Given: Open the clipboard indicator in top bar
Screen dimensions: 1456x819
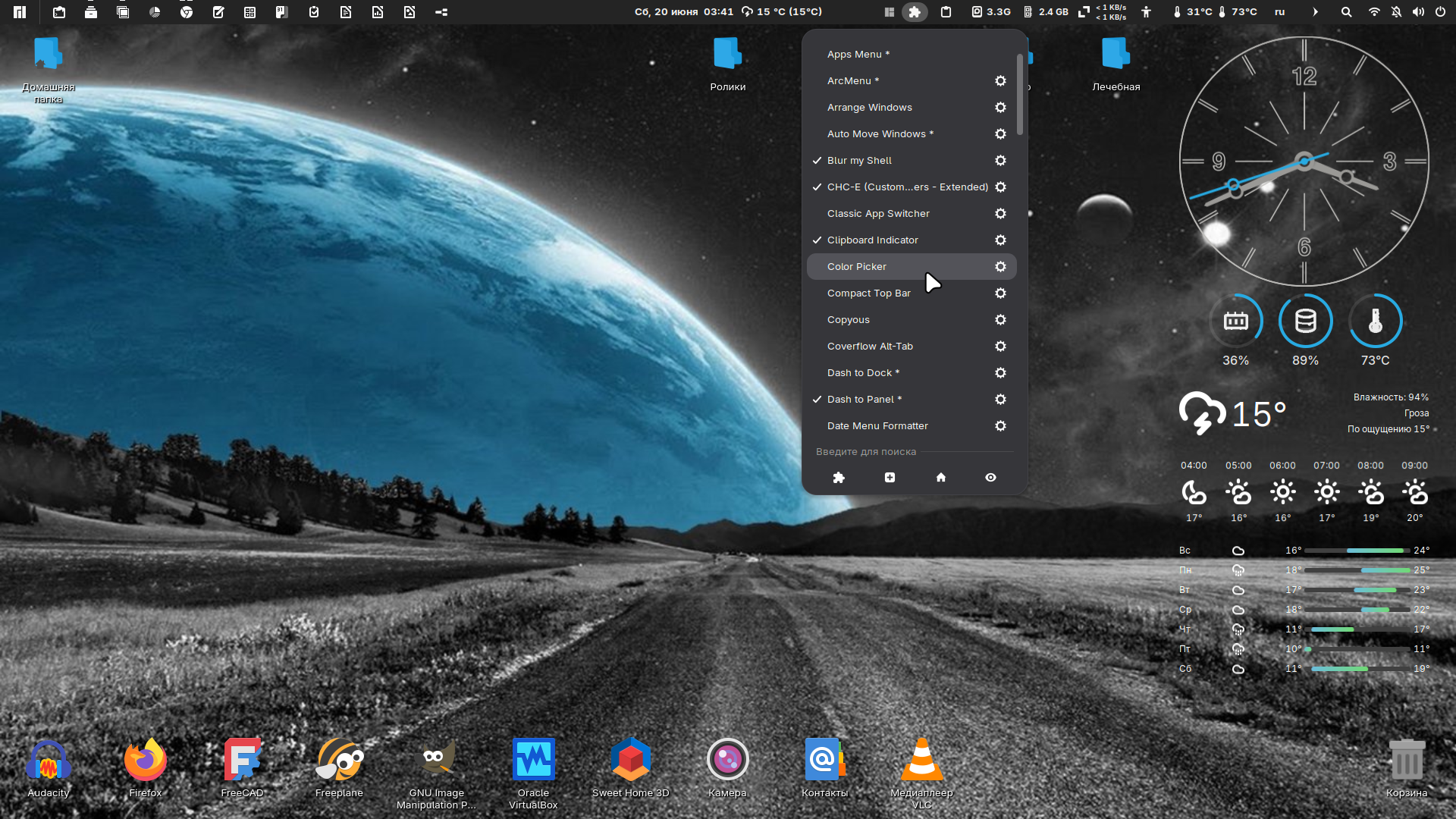Looking at the screenshot, I should click(x=946, y=12).
